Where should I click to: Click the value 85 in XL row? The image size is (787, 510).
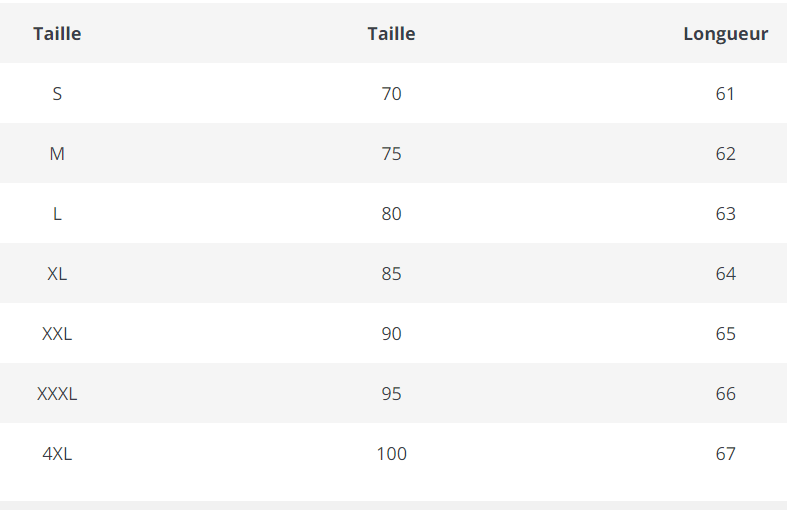[391, 274]
